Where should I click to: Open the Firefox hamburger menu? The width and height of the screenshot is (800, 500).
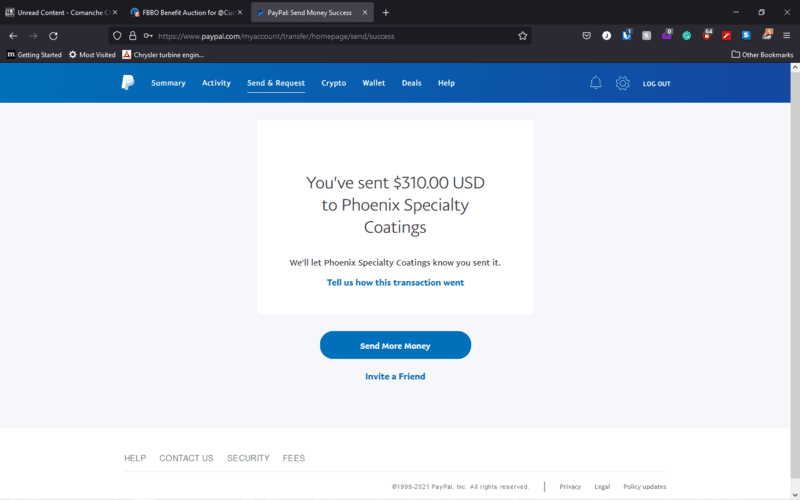(786, 35)
